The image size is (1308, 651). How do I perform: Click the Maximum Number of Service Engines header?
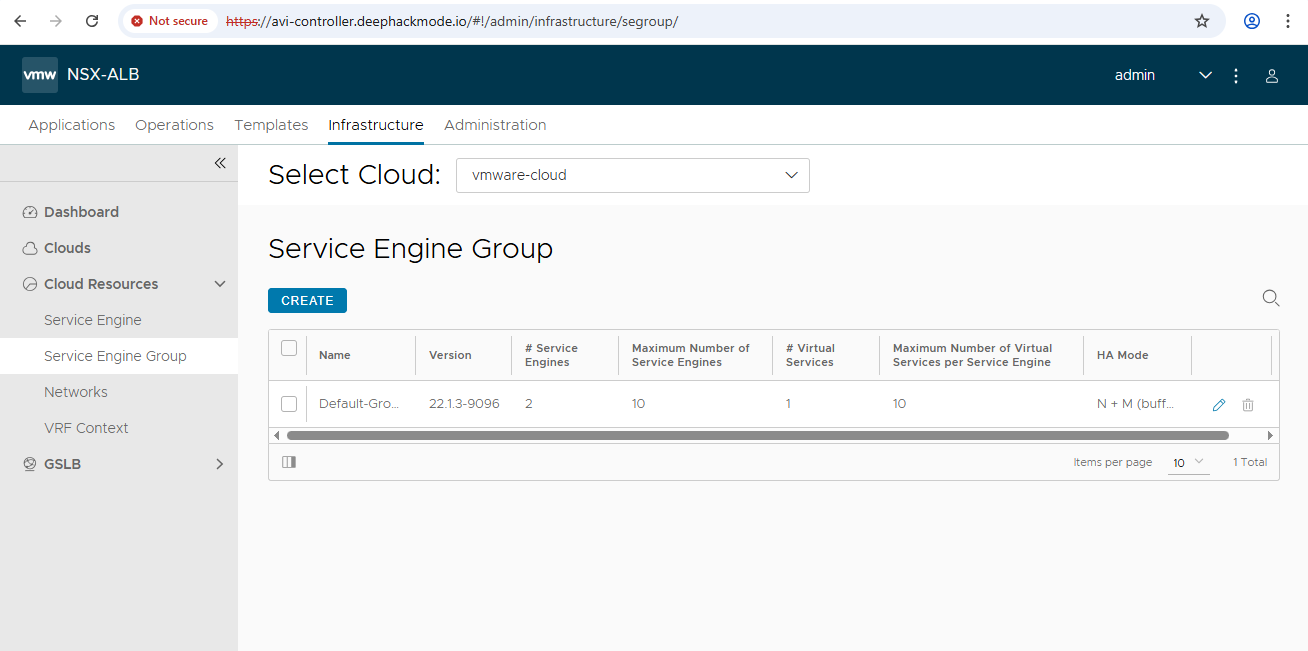(x=691, y=355)
